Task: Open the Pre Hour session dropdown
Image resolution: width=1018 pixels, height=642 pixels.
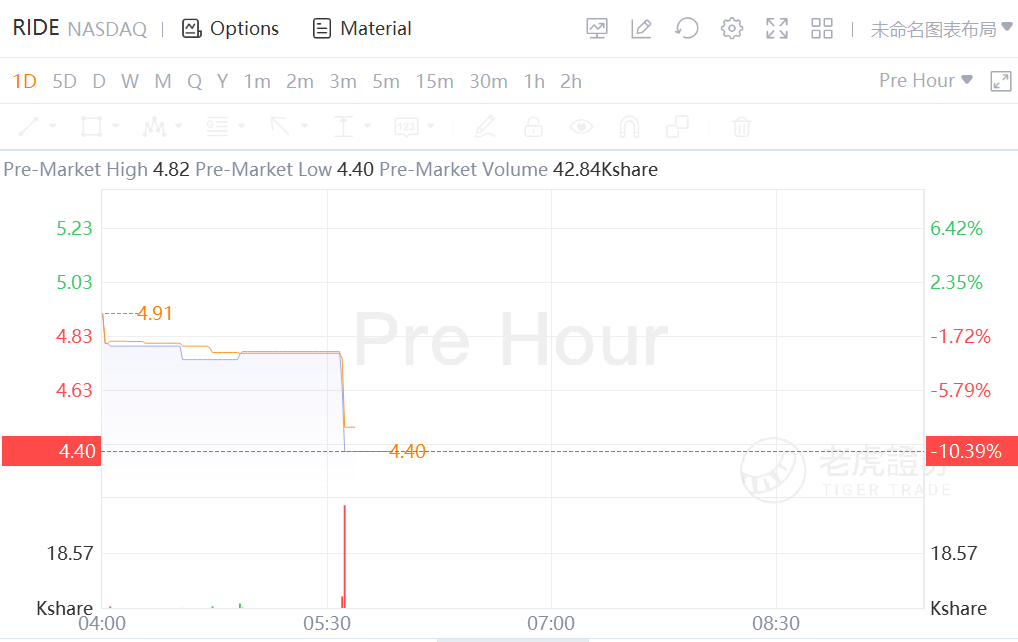Action: tap(926, 80)
